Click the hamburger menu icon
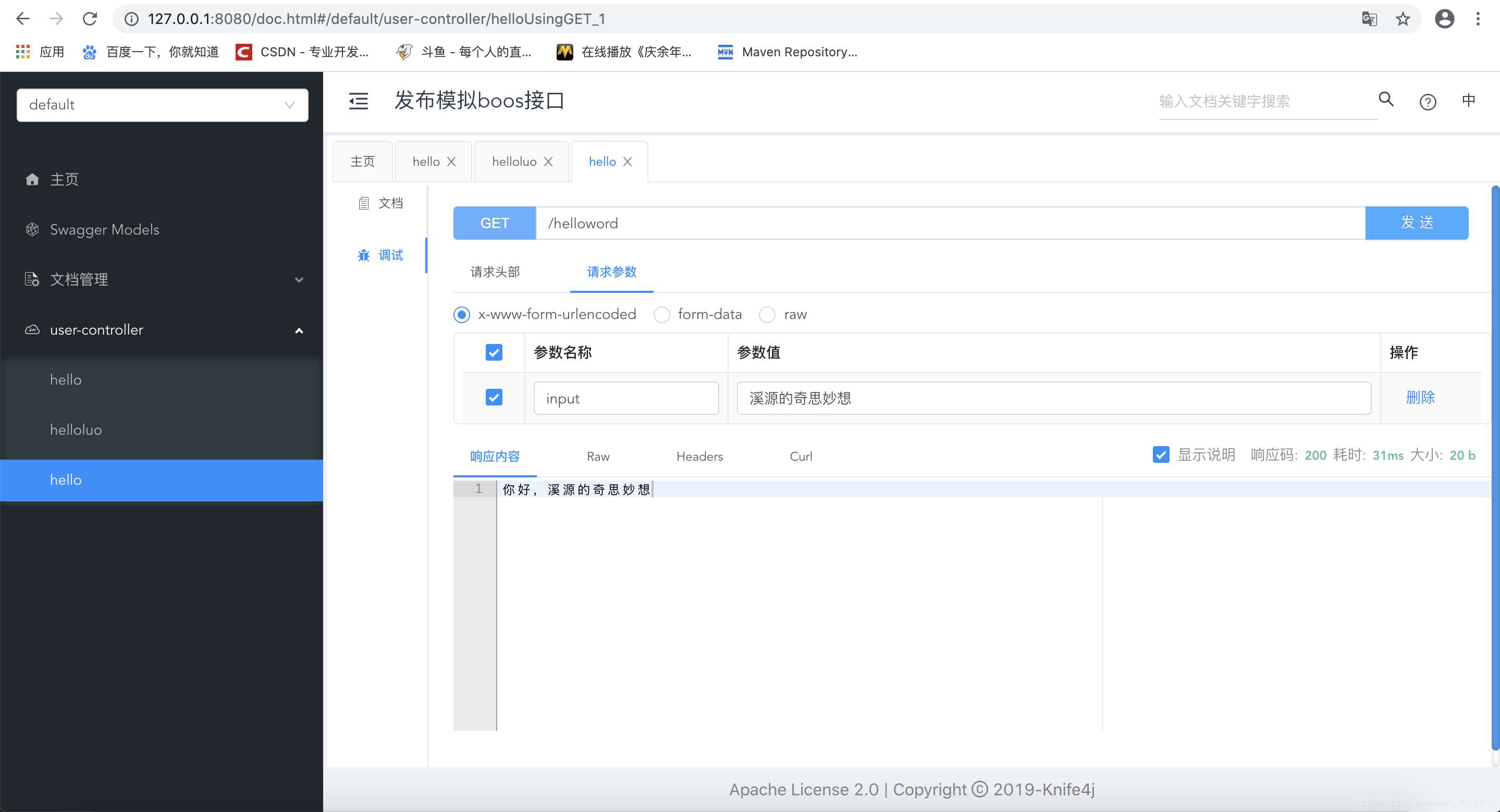 [358, 101]
